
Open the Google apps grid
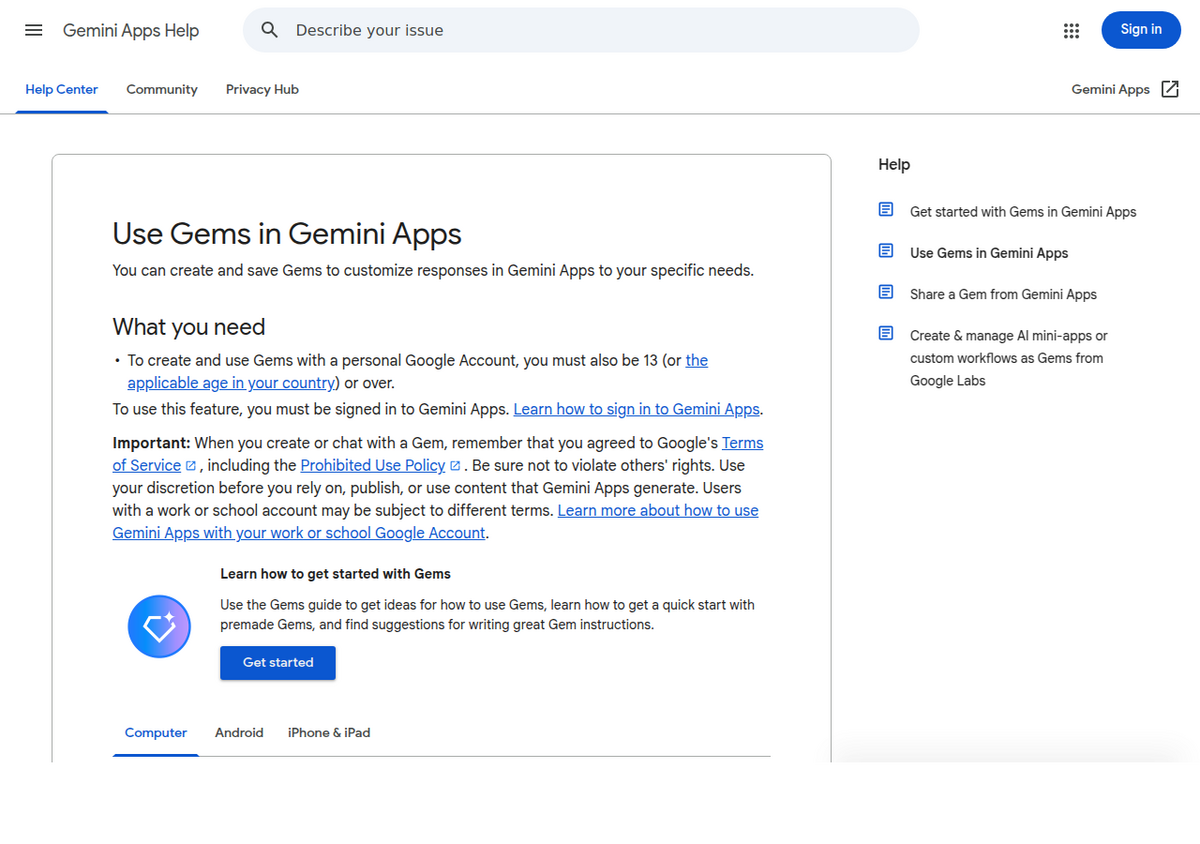click(x=1072, y=30)
